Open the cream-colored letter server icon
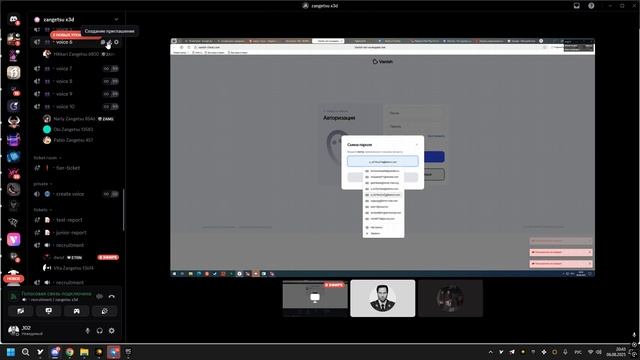Viewport: 640px width, 360px height. pyautogui.click(x=13, y=72)
